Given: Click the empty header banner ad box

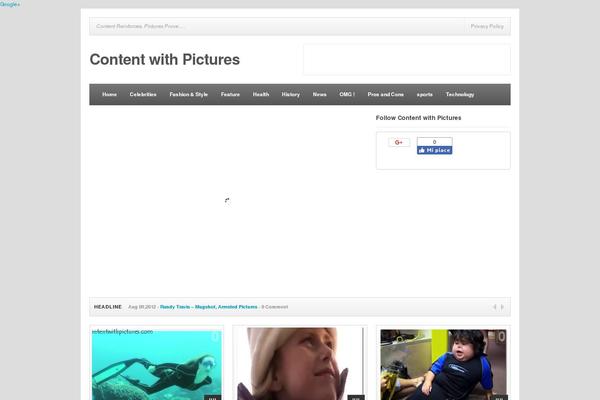Looking at the screenshot, I should pos(407,59).
